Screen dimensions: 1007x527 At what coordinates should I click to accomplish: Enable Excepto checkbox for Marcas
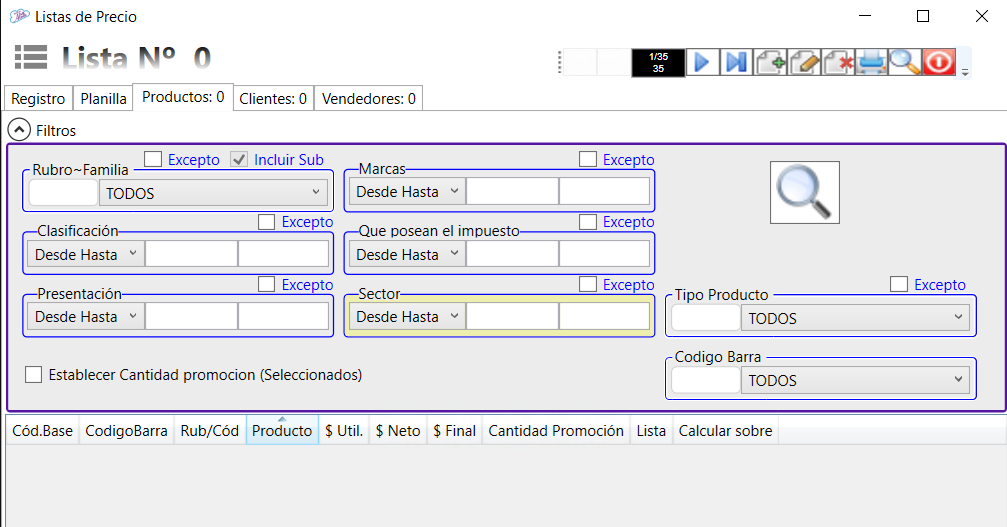[x=588, y=159]
